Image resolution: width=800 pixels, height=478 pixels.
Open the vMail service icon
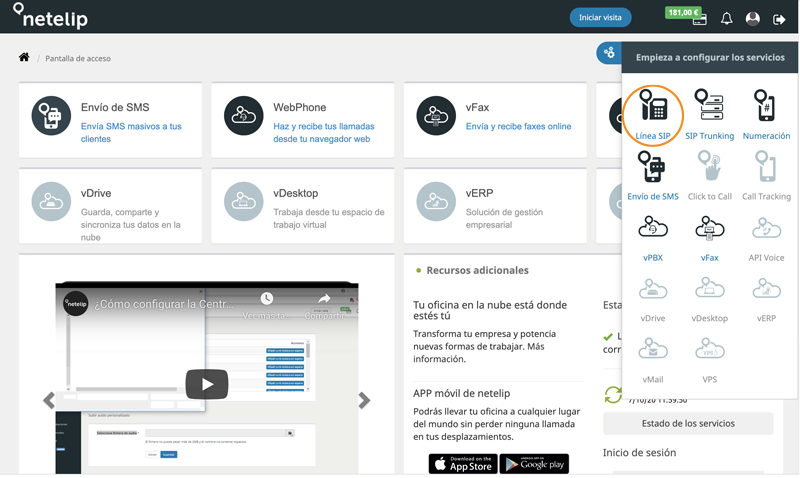pos(653,348)
